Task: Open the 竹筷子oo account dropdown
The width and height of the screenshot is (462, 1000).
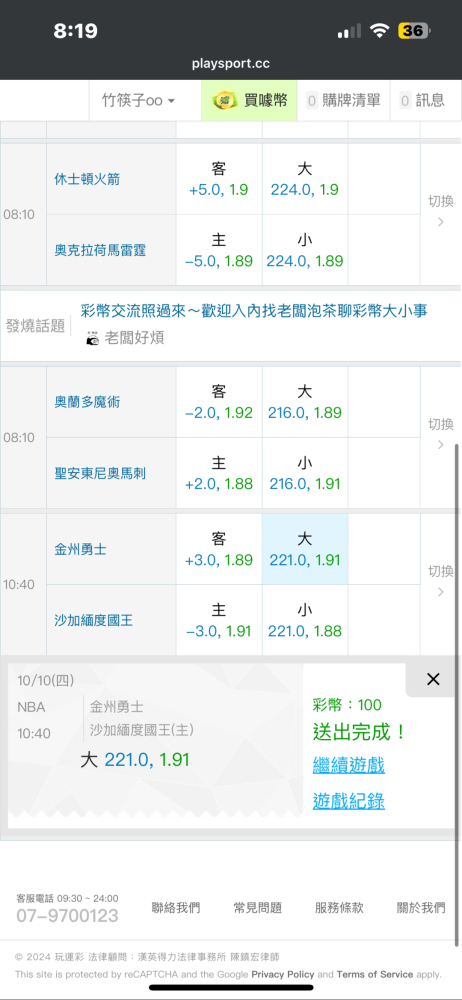Action: 138,100
